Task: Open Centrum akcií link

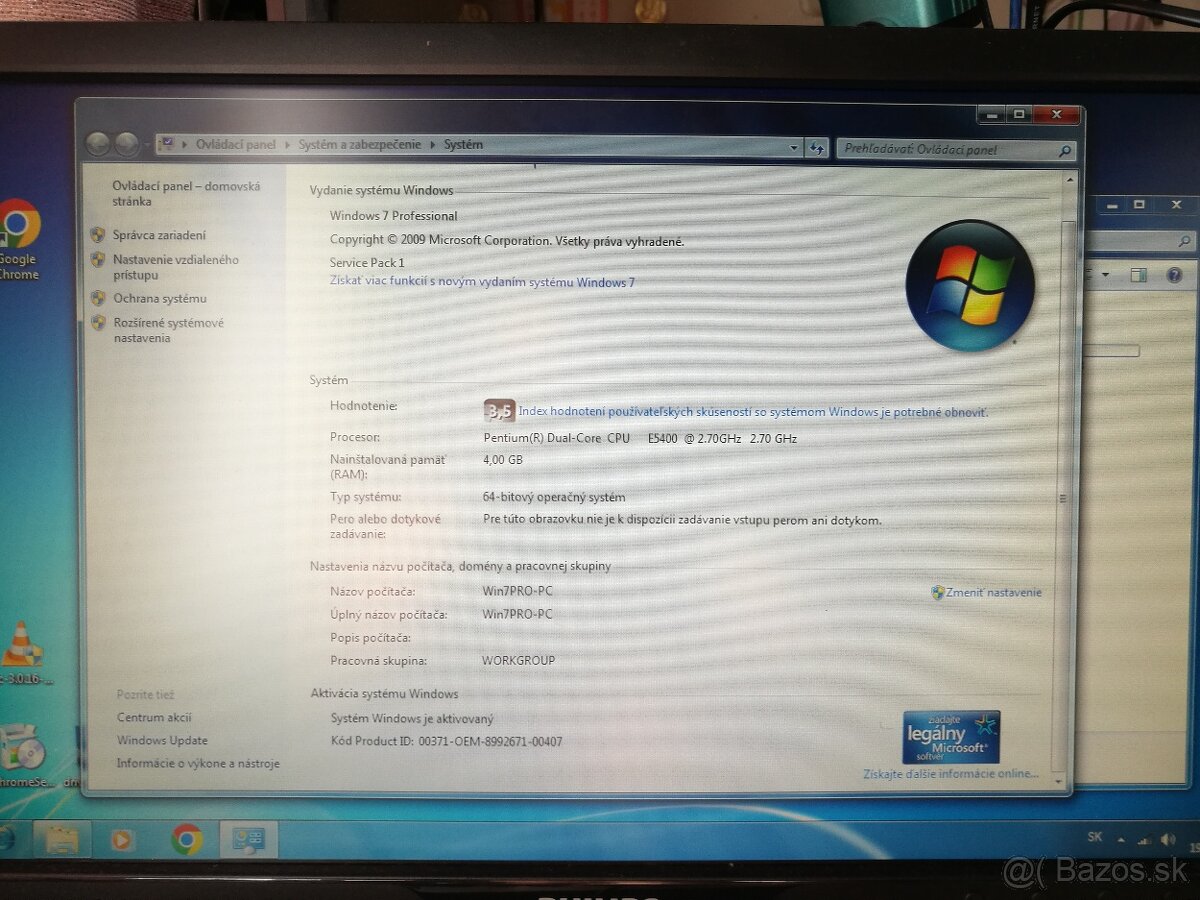Action: (154, 718)
